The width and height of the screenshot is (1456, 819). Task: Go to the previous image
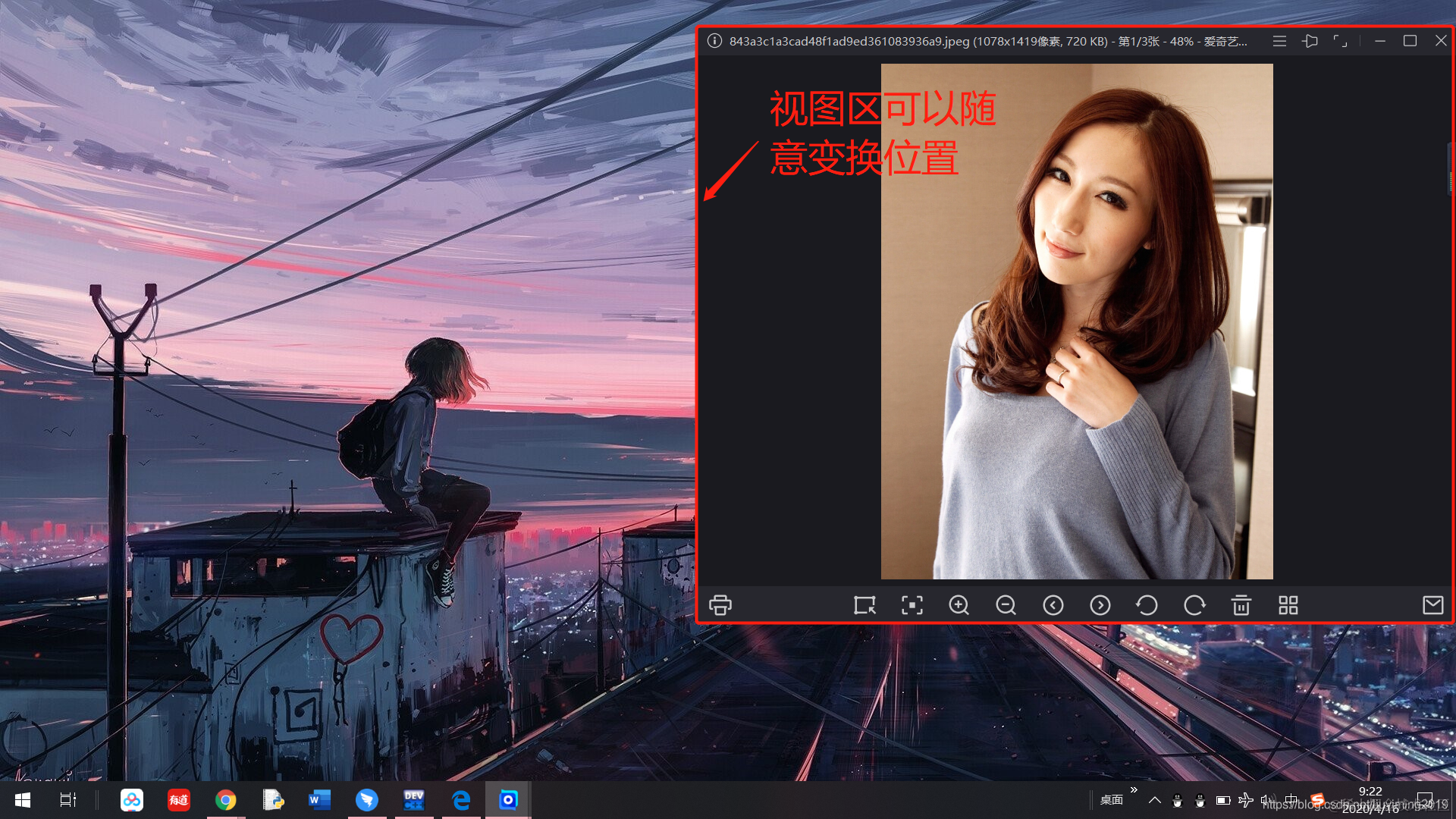[1053, 605]
